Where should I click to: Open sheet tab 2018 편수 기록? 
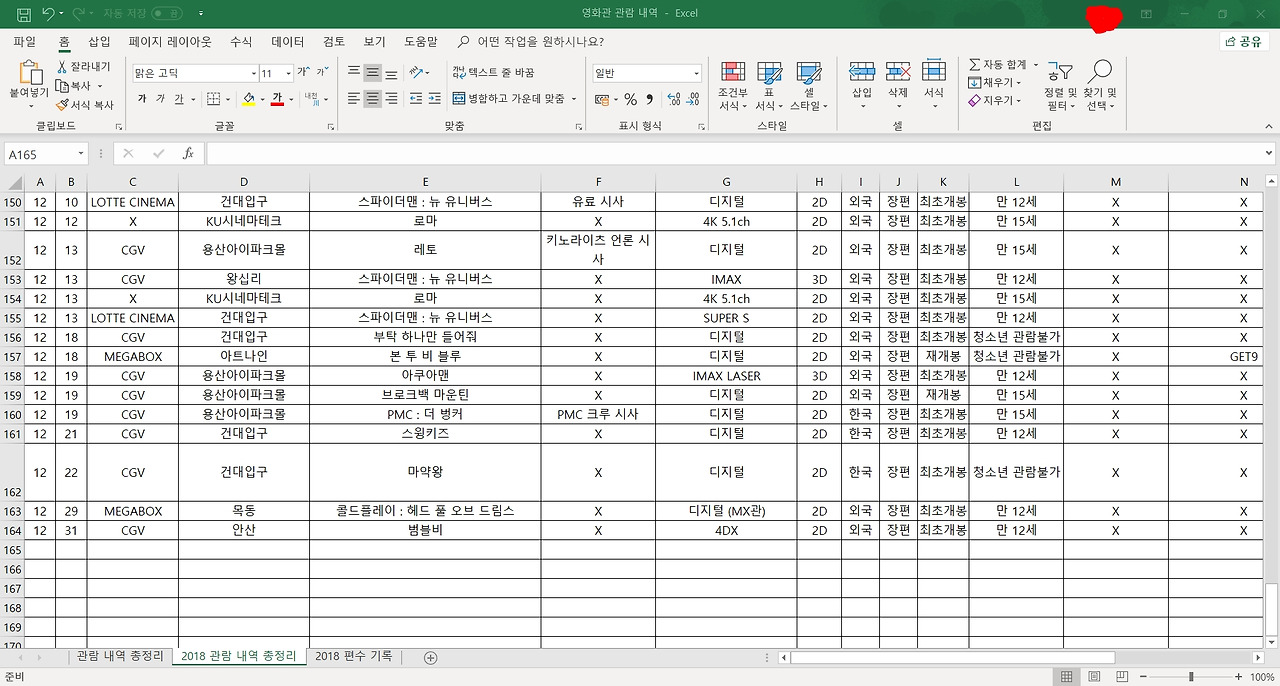coord(353,657)
